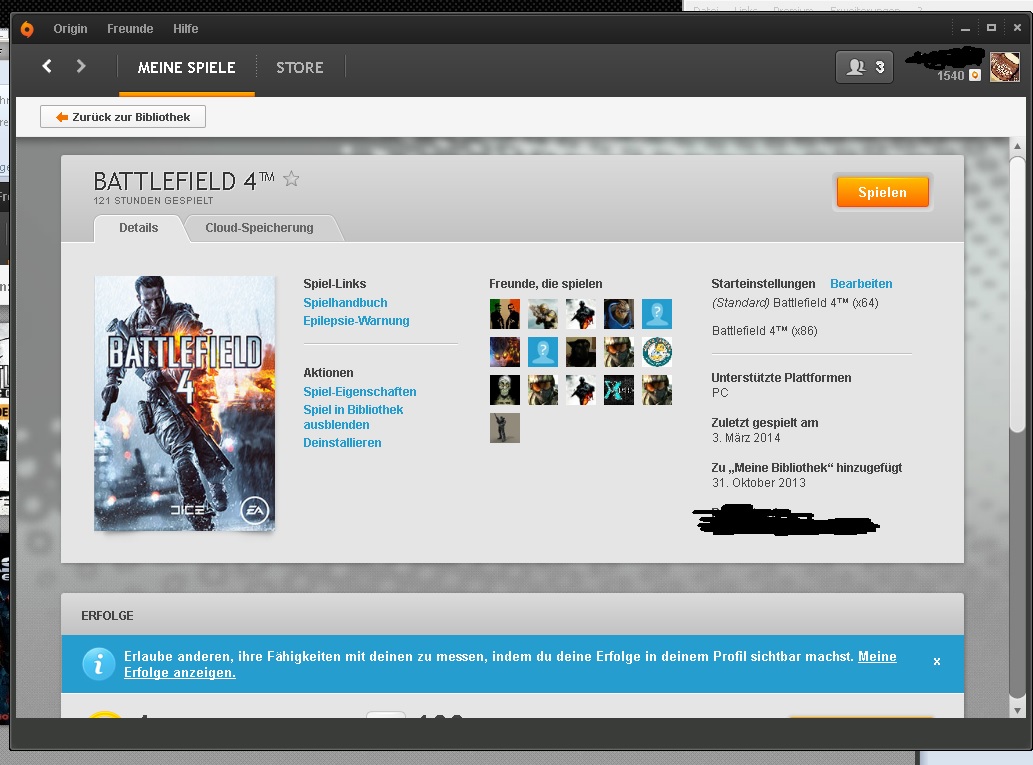Screen dimensions: 1033x765
Task: Launch the game with Spielen button
Action: click(x=882, y=192)
